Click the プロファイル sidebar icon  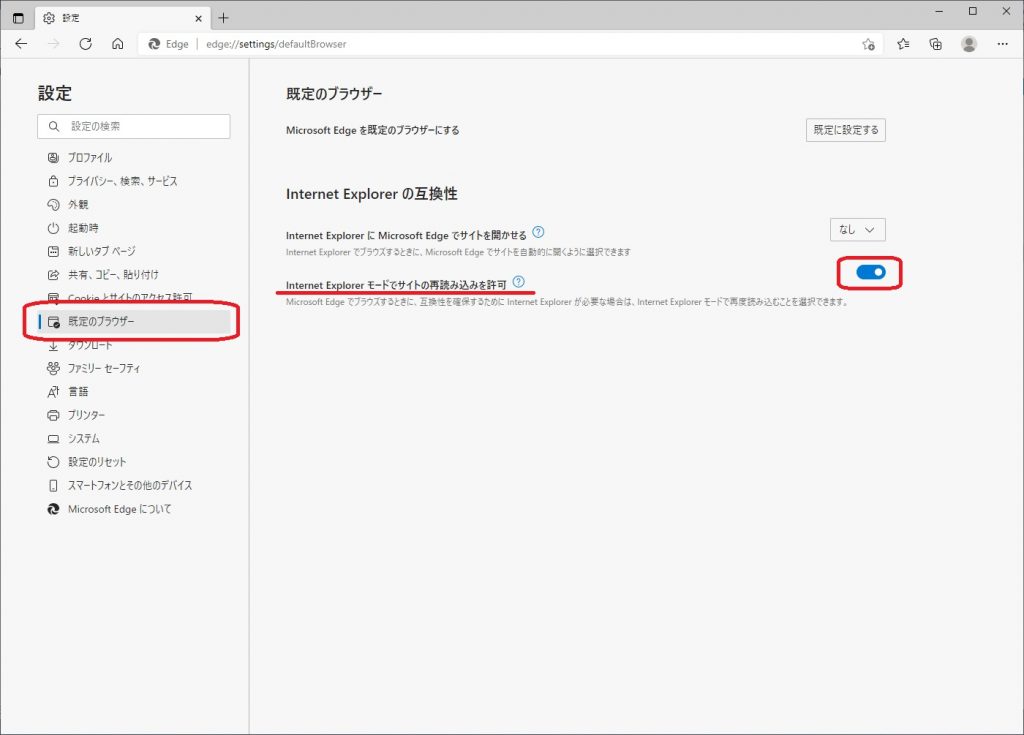54,157
